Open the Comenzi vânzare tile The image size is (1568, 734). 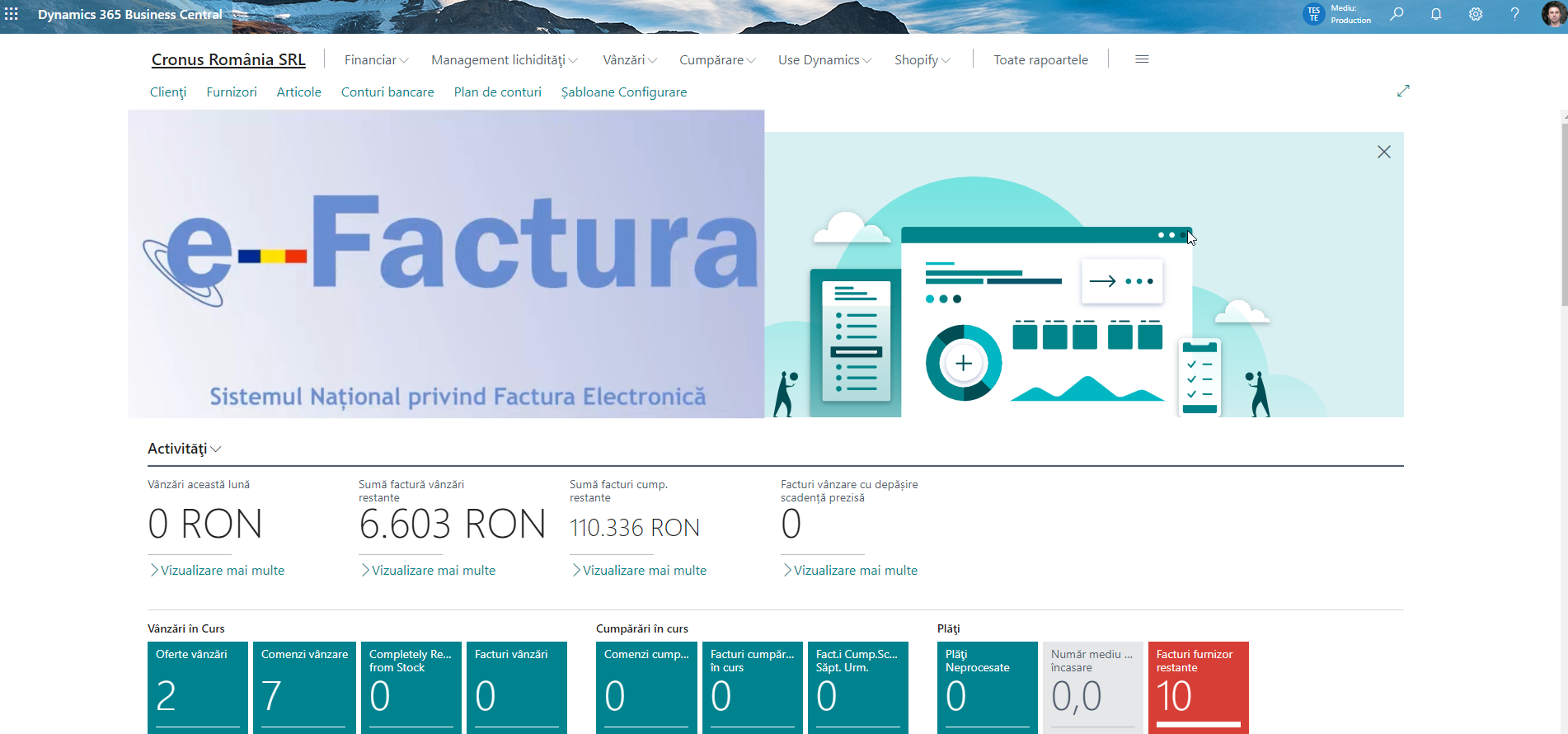[304, 688]
